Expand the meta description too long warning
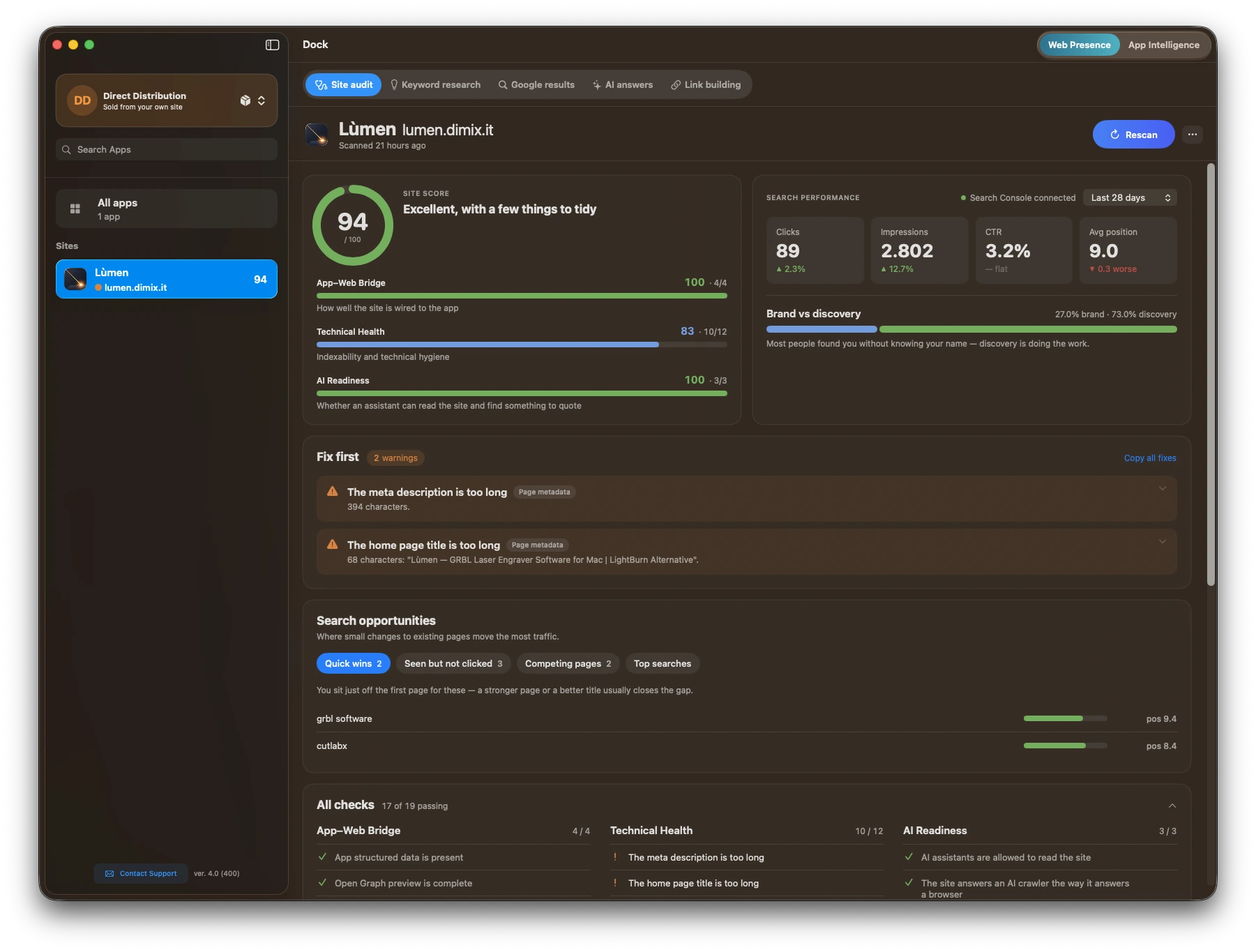 1162,489
